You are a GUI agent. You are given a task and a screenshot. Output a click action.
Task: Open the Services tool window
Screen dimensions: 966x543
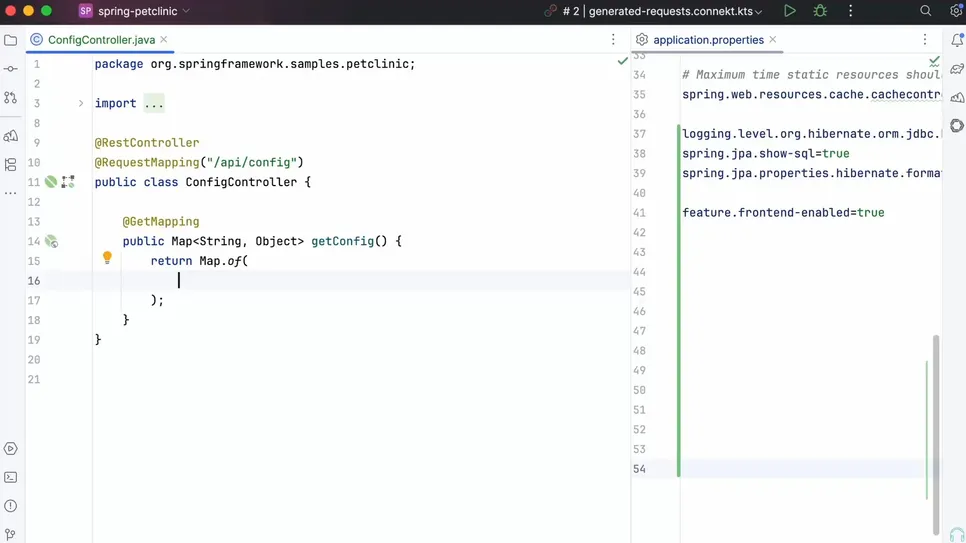click(11, 449)
